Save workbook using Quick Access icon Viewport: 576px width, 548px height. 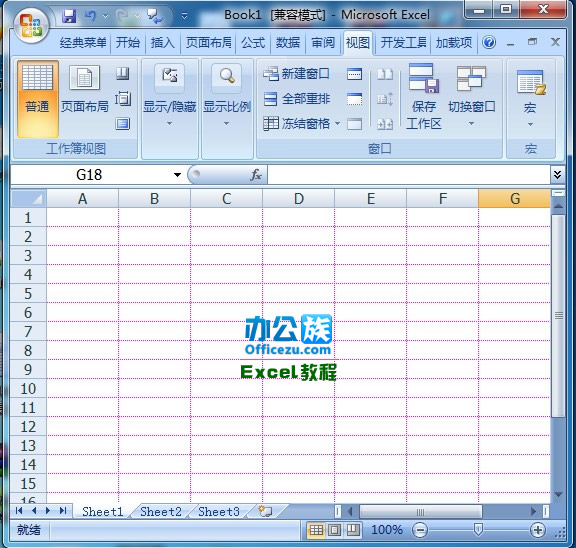69,16
